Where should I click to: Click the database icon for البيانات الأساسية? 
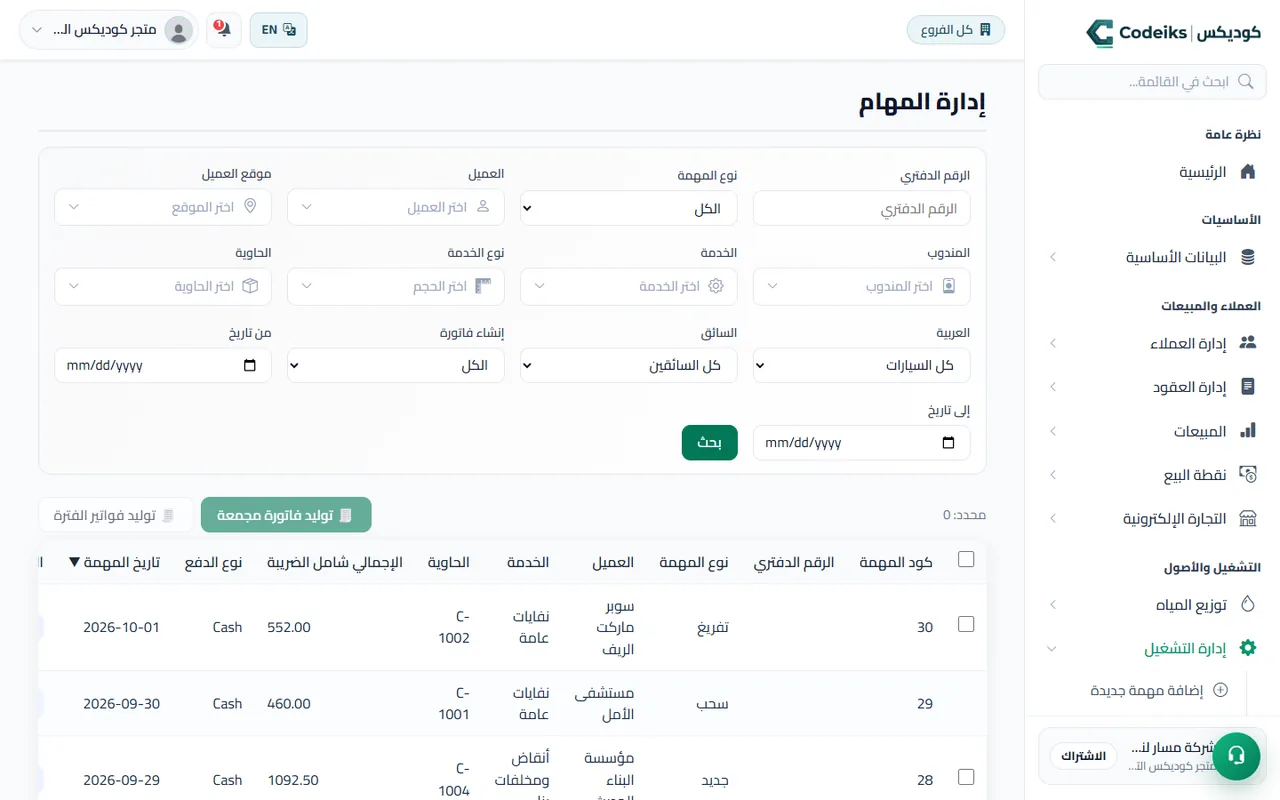click(x=1247, y=257)
